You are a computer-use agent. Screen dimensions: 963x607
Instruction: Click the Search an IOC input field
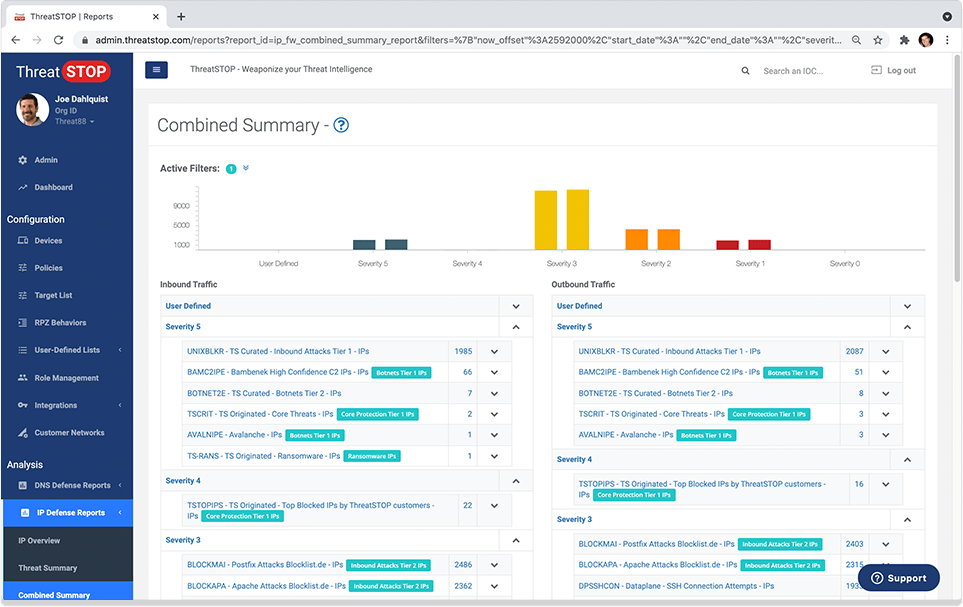(x=793, y=71)
